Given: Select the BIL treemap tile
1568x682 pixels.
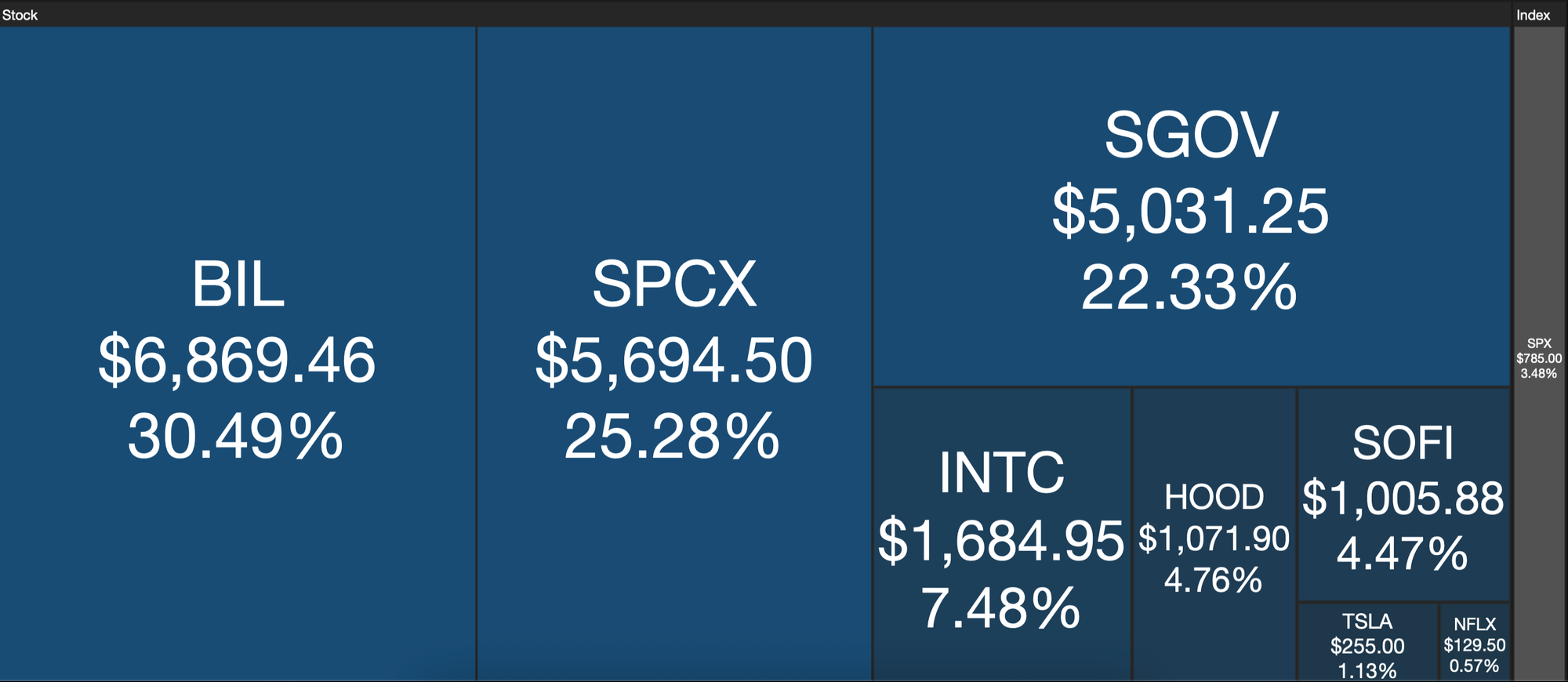Looking at the screenshot, I should [x=238, y=354].
